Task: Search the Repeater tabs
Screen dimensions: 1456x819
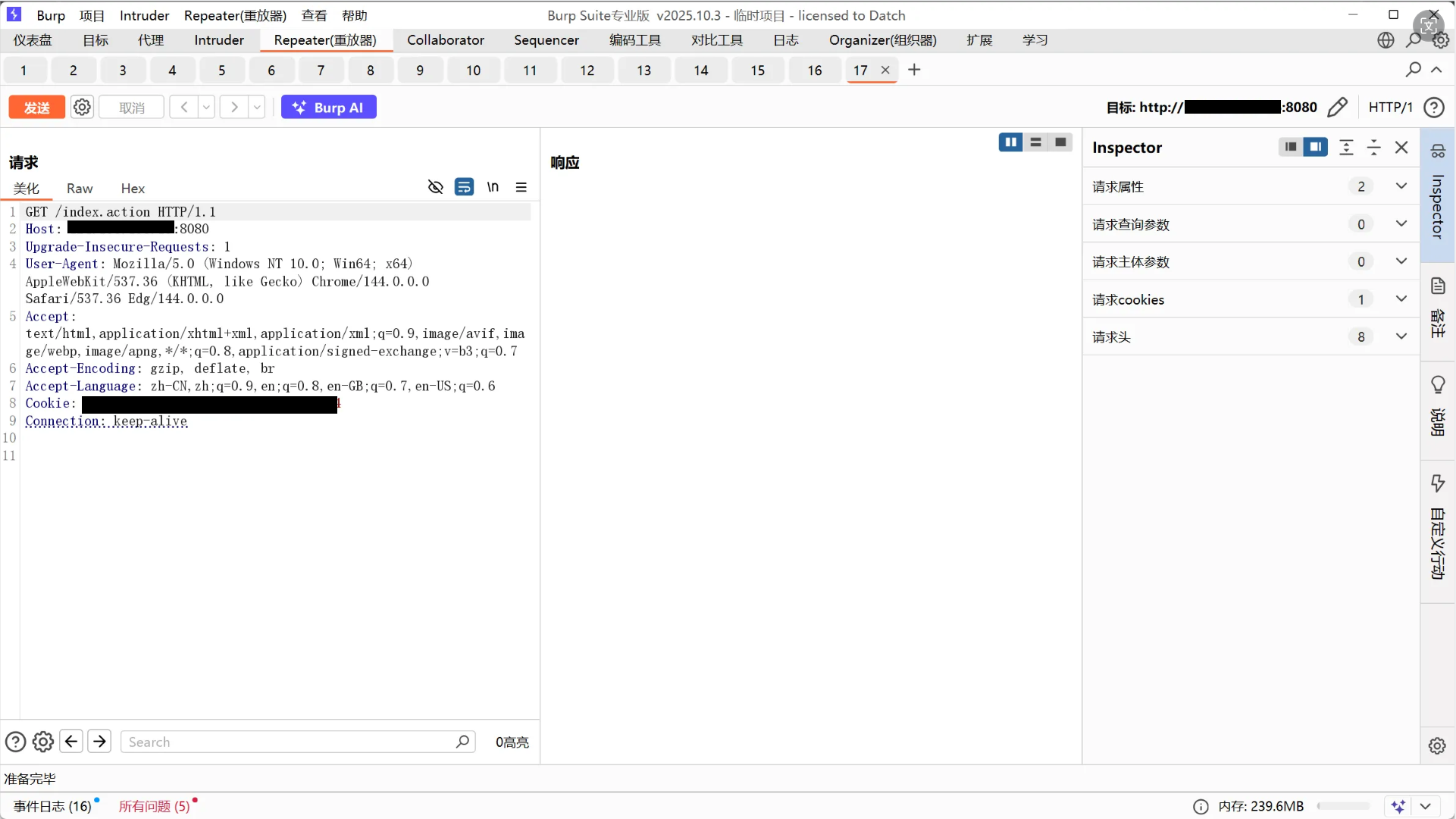Action: pos(1414,70)
